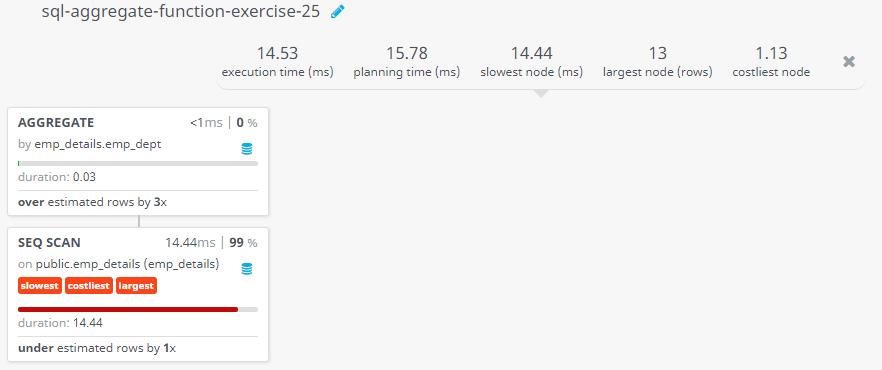
Task: Click the largest node rows statistic
Action: tap(658, 62)
